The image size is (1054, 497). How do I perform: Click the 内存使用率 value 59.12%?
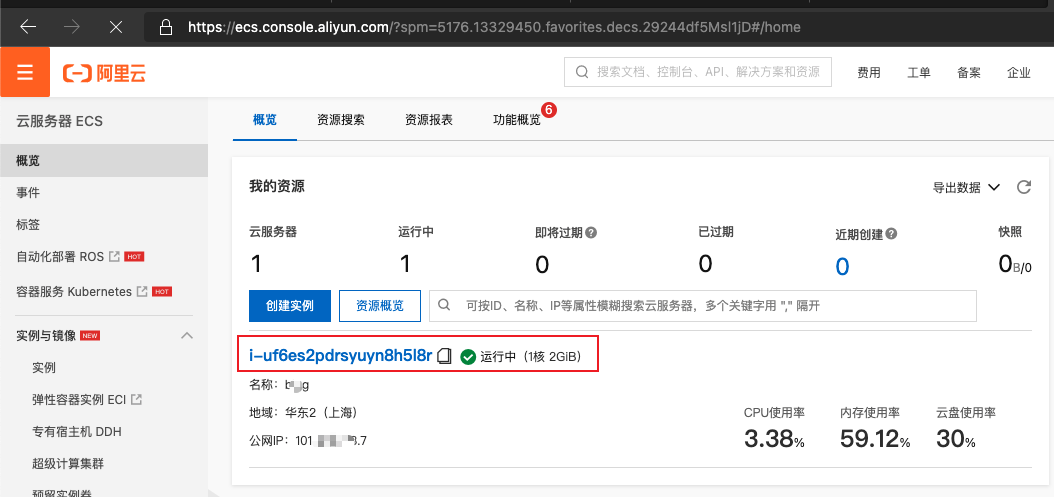(875, 440)
